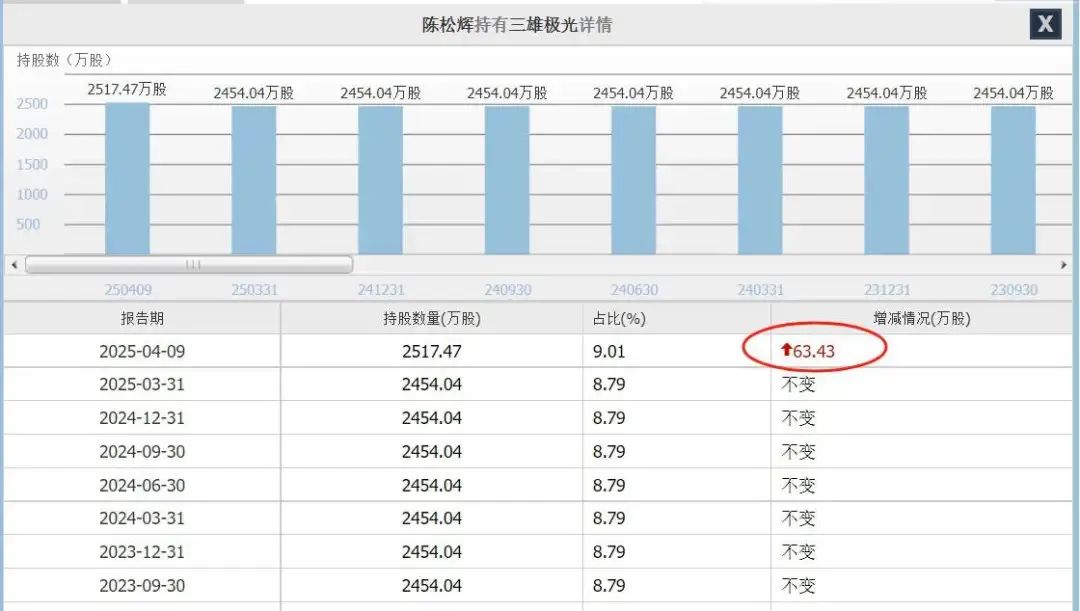Click 不变 in the 2024-12-31 row
1080x611 pixels.
pyautogui.click(x=798, y=418)
